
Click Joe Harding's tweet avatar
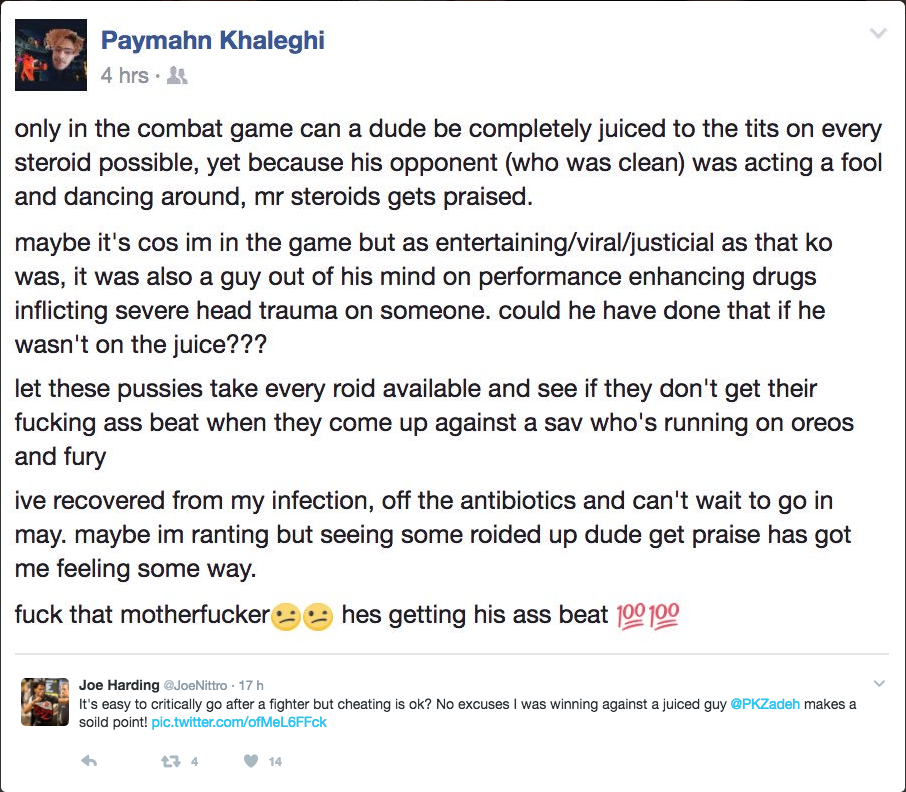(45, 701)
